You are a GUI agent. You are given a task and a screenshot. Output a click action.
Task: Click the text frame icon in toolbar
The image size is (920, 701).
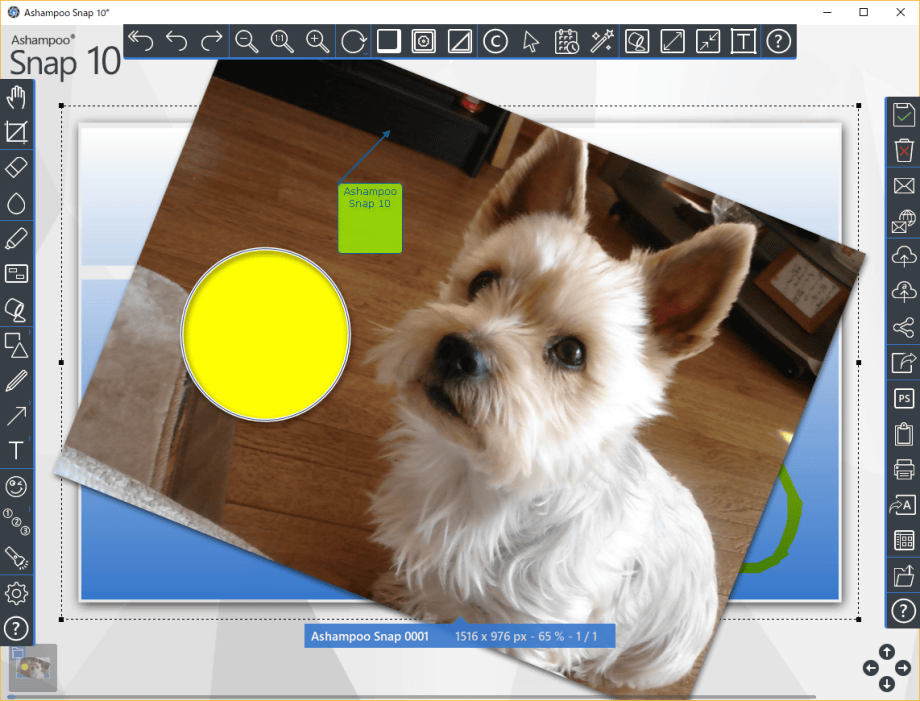743,41
